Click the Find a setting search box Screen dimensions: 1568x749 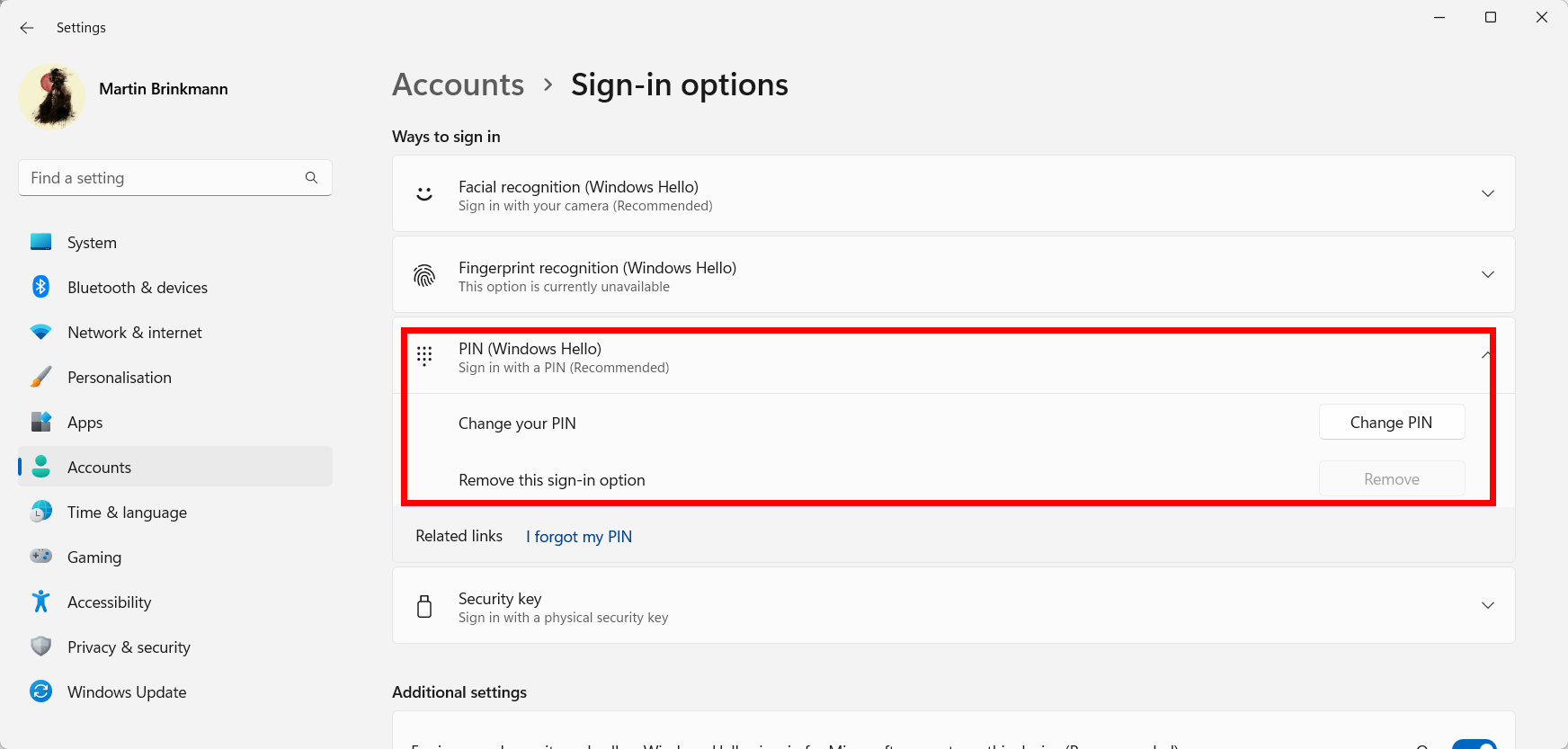(x=175, y=178)
